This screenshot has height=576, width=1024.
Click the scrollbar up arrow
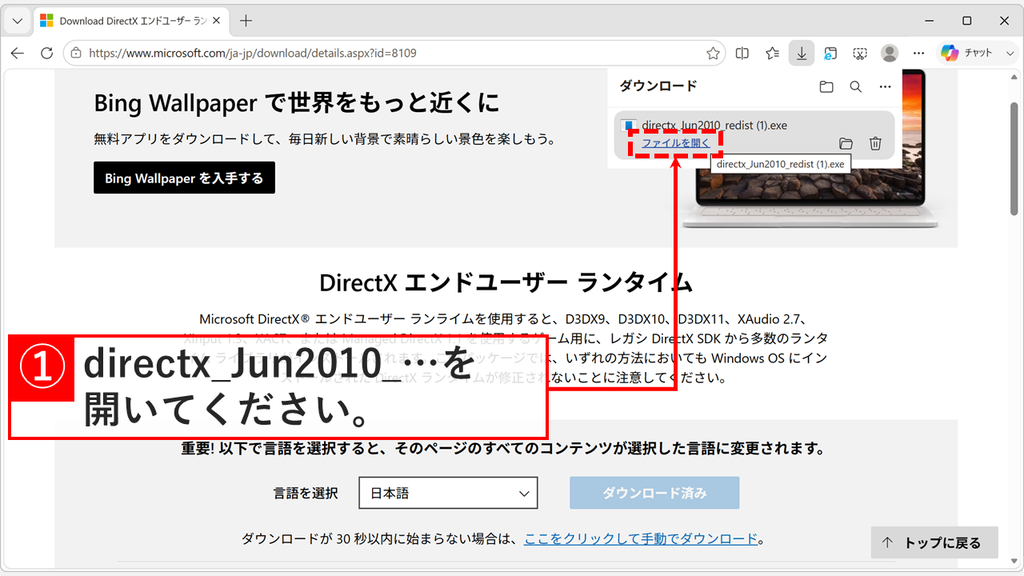1014,78
